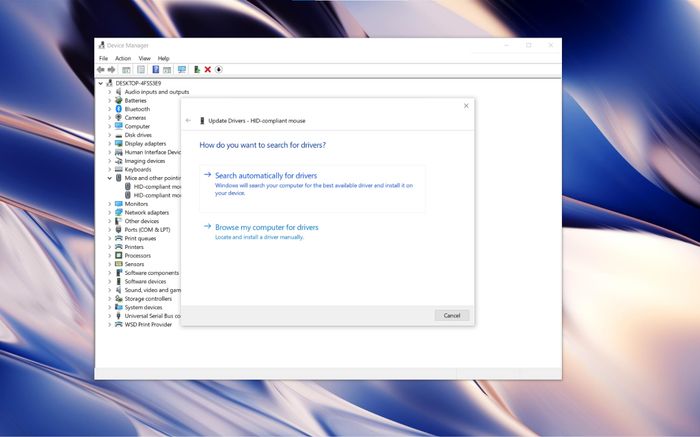The height and width of the screenshot is (437, 700).
Task: Click the Help icon in the toolbar
Action: tap(155, 69)
